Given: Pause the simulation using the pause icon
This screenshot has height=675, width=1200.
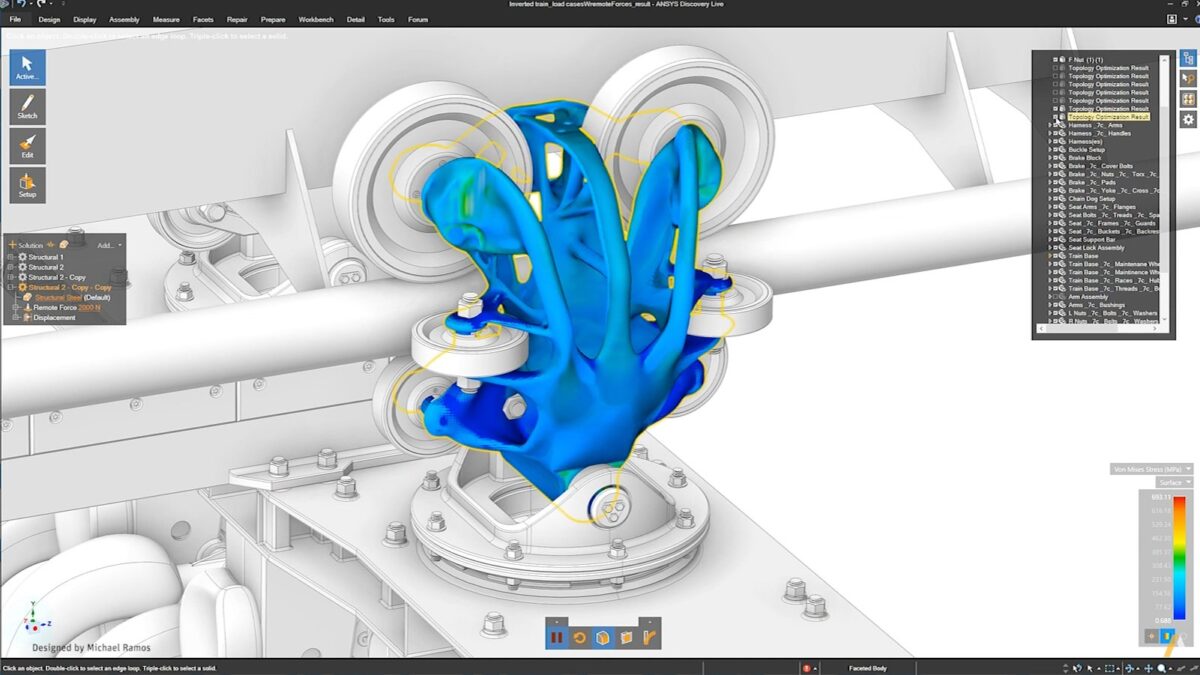Looking at the screenshot, I should (x=557, y=637).
